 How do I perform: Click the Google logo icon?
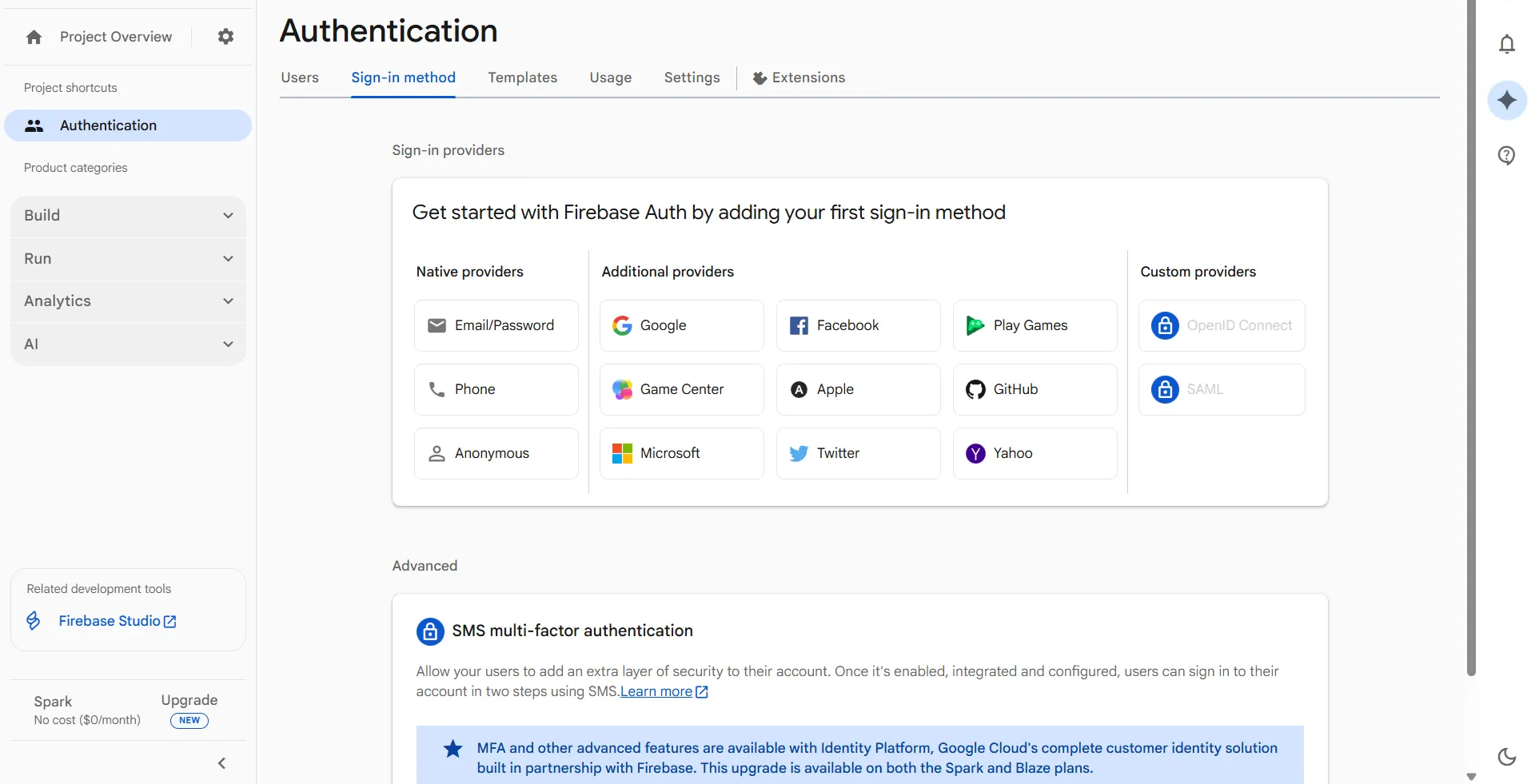coord(622,325)
